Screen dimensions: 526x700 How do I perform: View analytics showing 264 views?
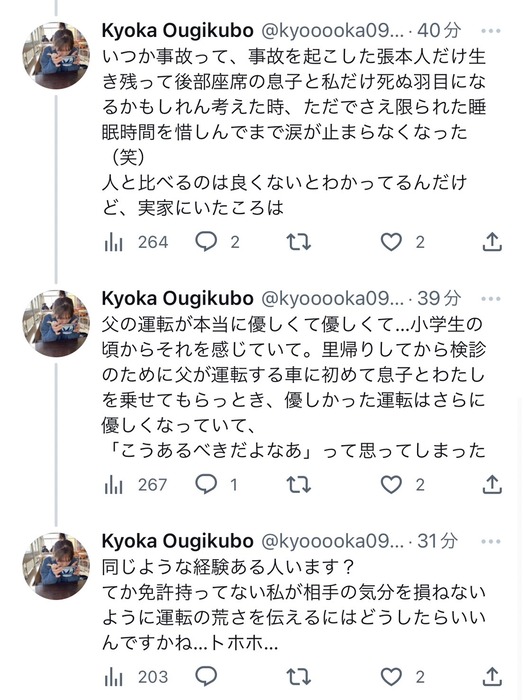(136, 242)
